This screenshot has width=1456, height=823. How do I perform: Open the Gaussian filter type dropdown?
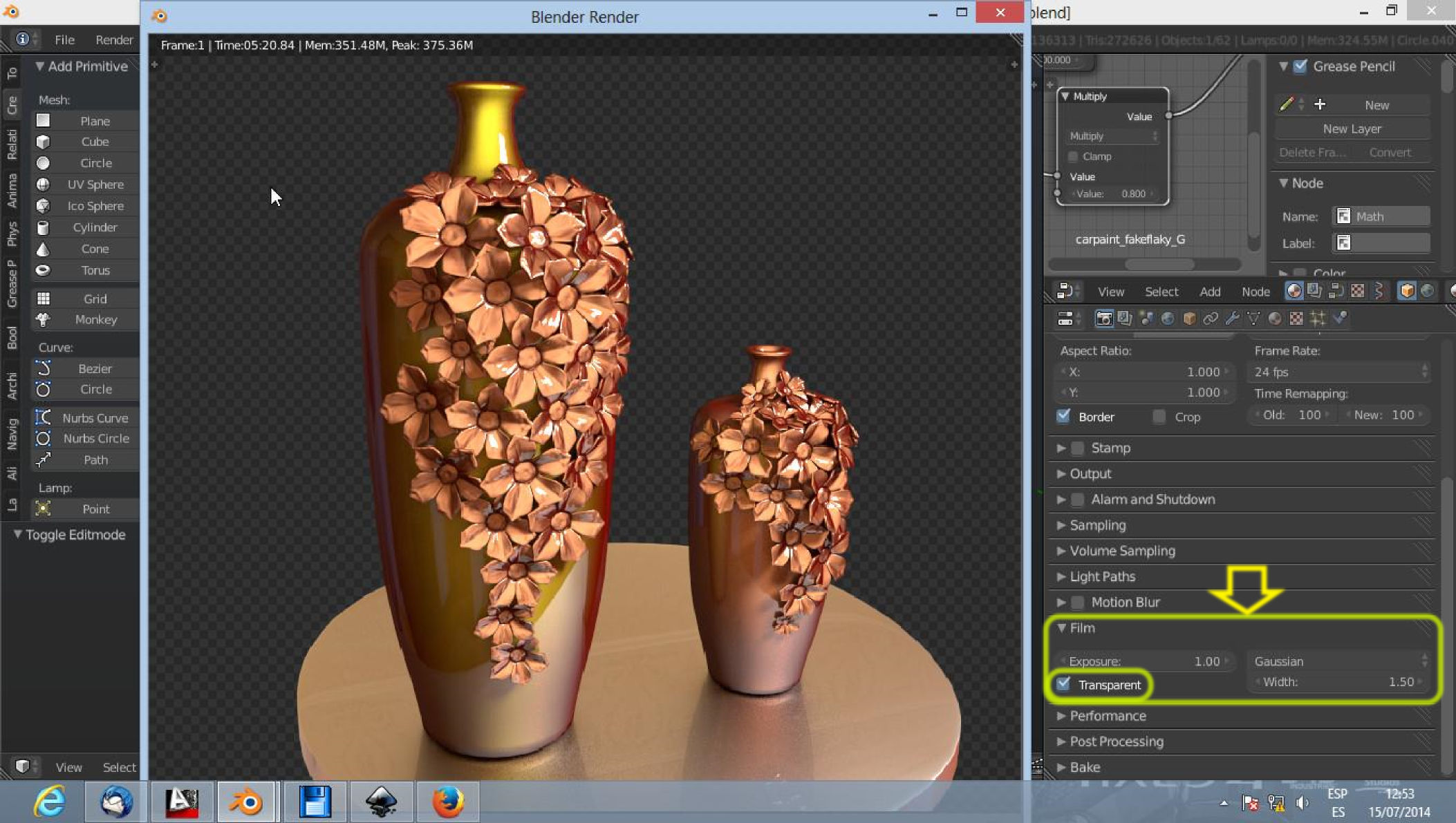[x=1339, y=661]
